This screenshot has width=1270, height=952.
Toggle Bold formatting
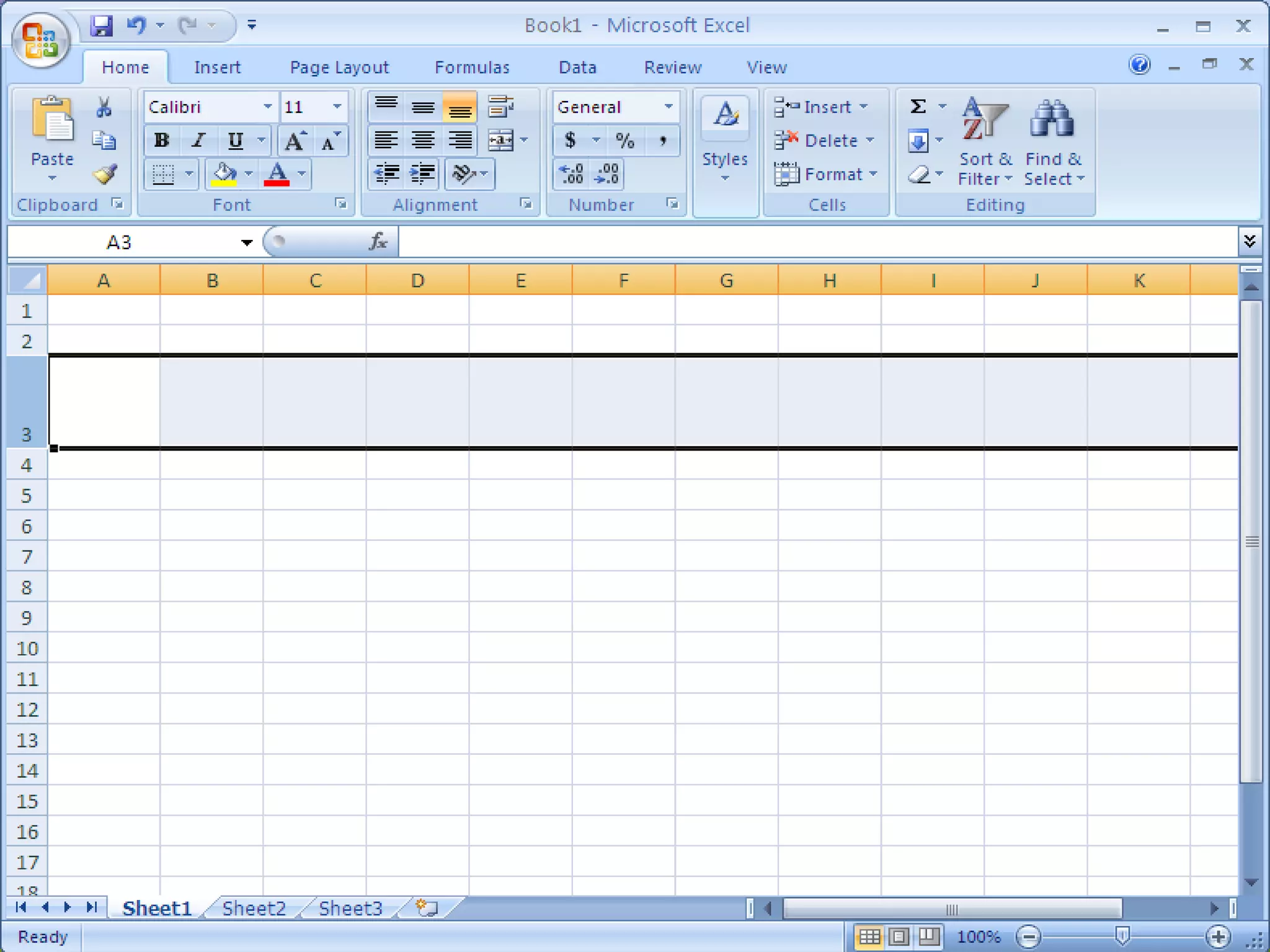(161, 141)
